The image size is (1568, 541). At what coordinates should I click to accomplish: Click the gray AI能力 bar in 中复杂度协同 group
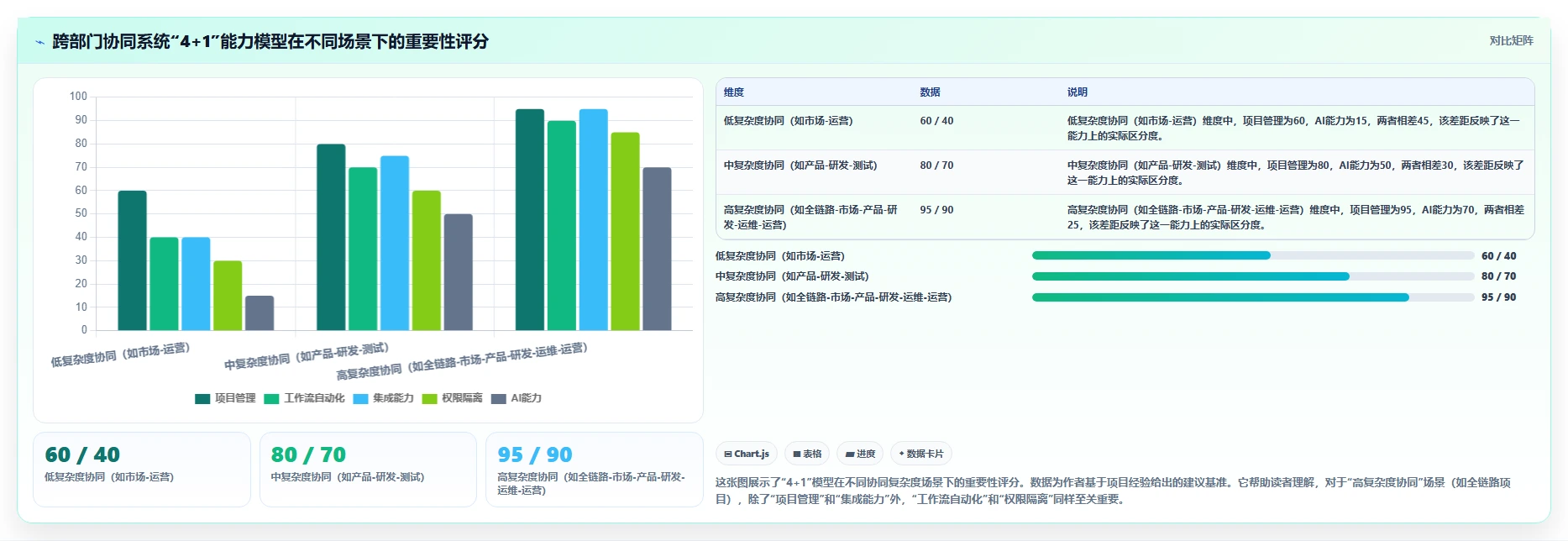[x=459, y=272]
